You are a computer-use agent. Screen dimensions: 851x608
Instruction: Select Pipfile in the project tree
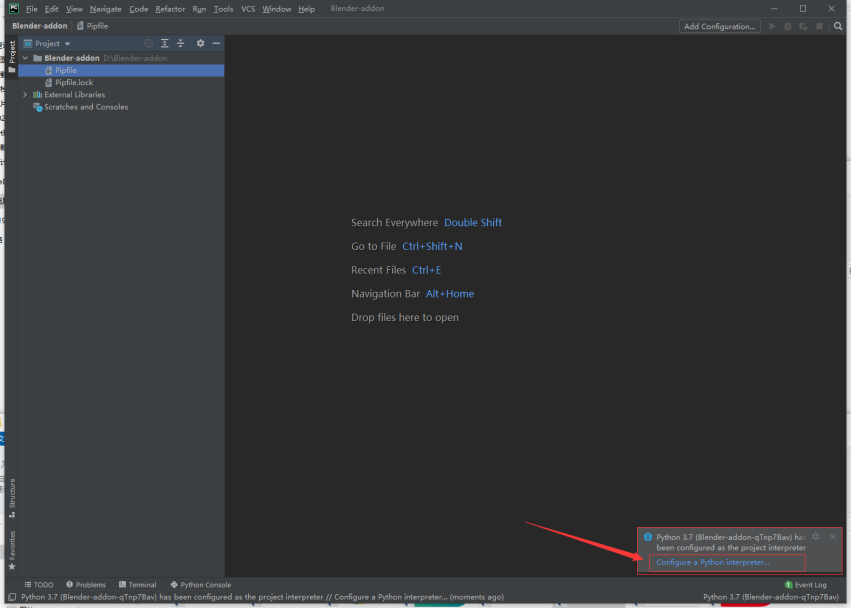point(120,70)
